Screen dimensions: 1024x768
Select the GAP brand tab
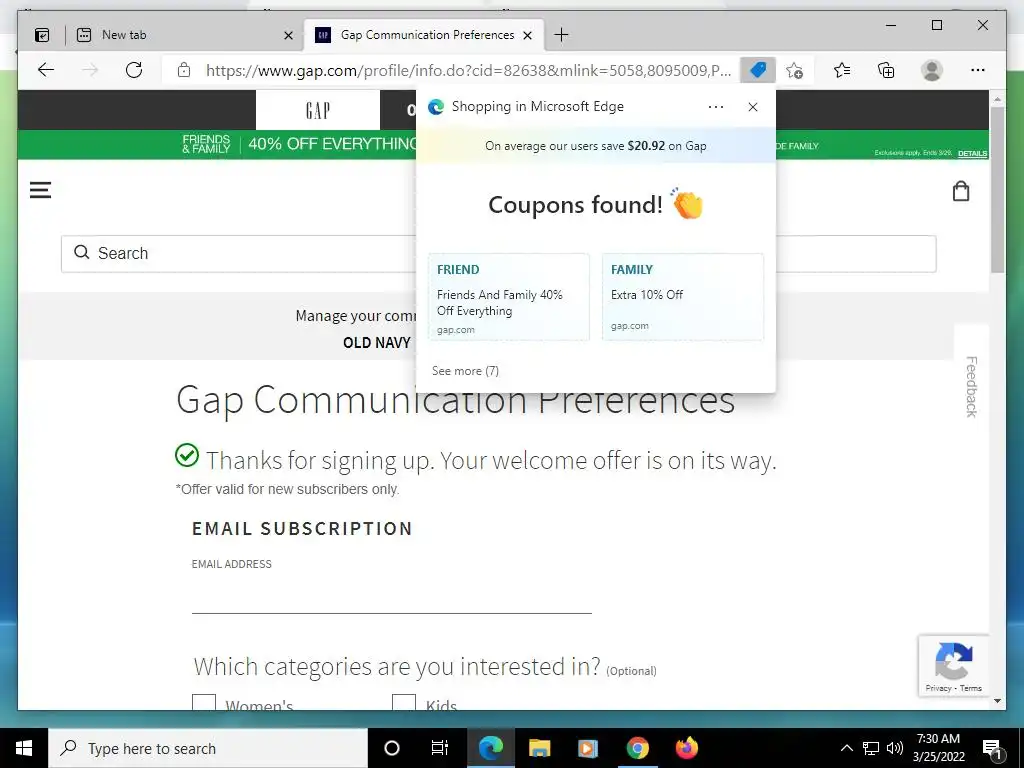[318, 110]
